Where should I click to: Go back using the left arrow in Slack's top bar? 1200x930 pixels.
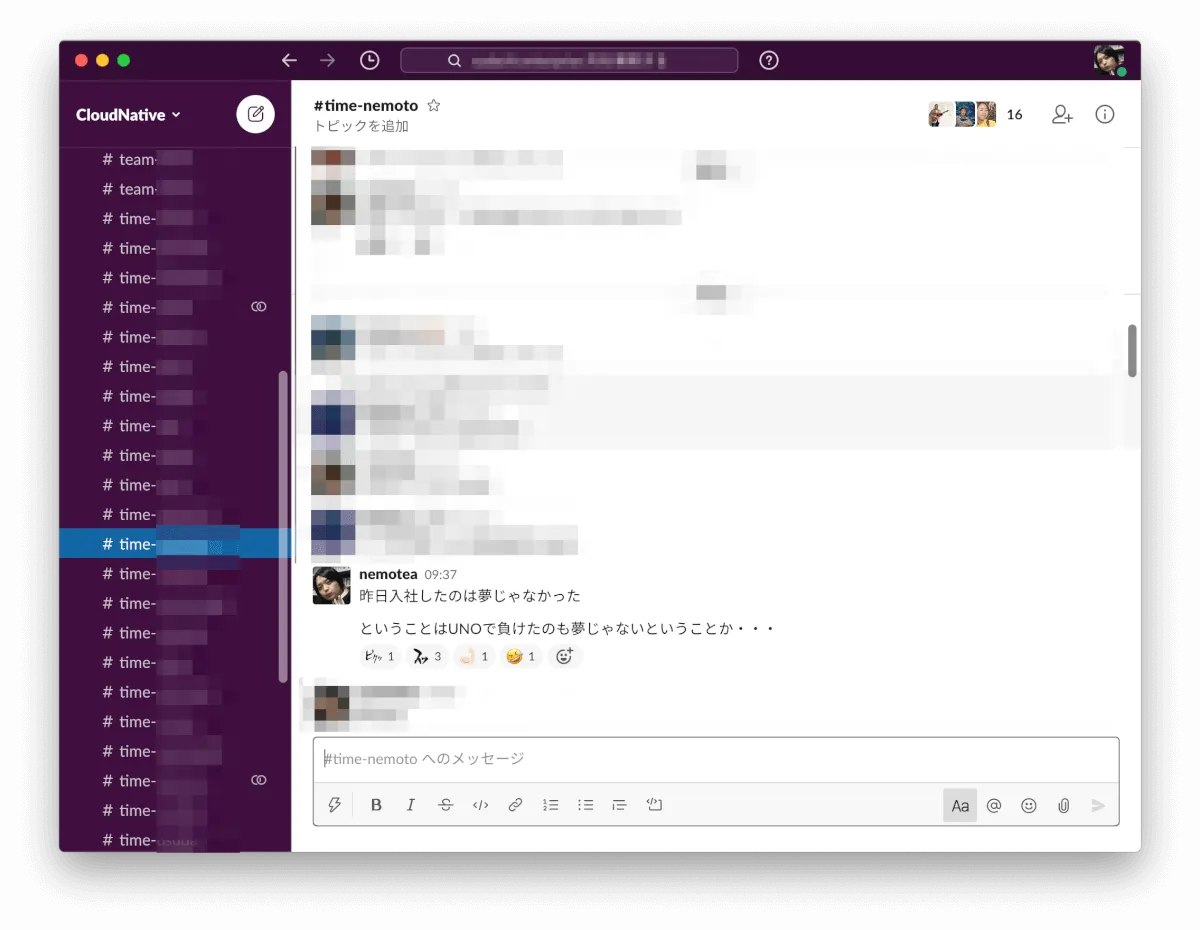click(x=289, y=60)
